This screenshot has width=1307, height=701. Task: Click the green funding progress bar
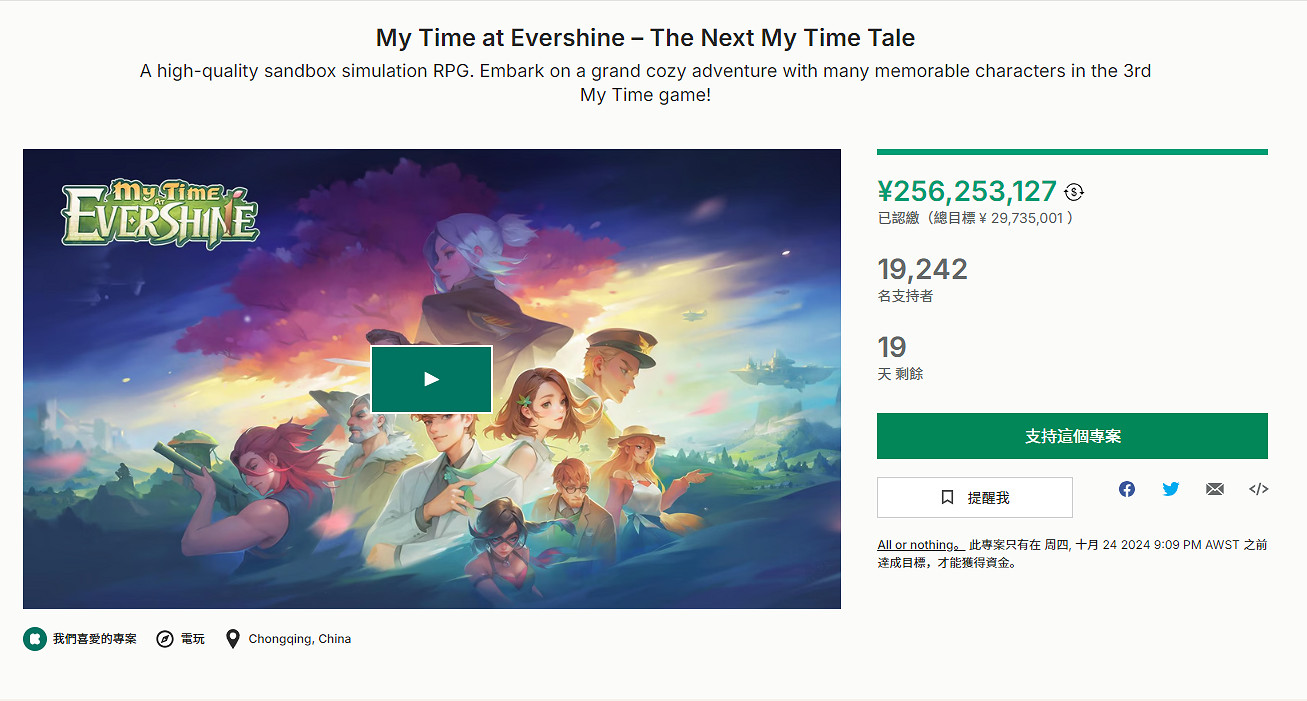[1072, 152]
